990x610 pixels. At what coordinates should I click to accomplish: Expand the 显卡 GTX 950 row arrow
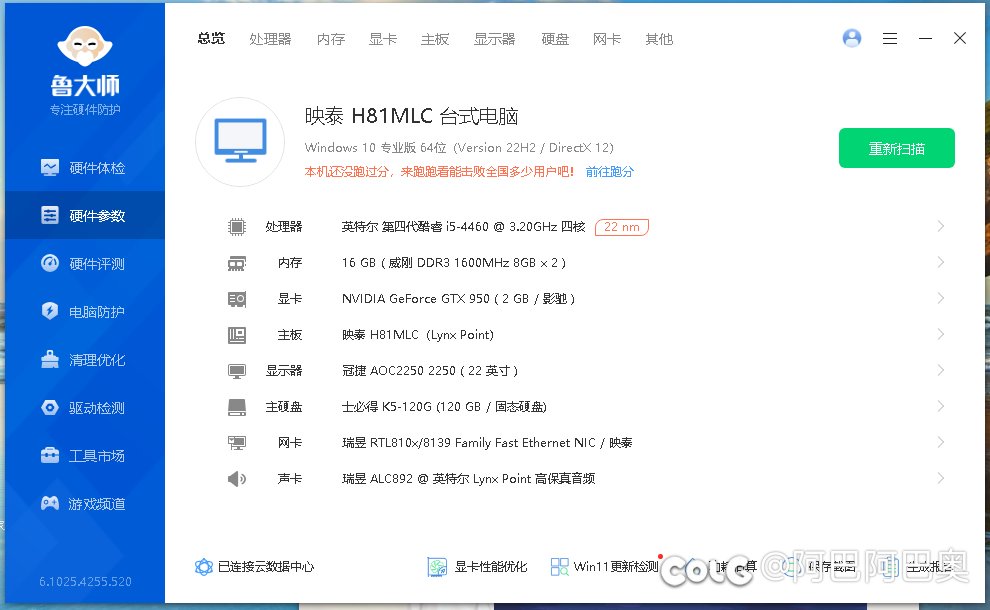(940, 299)
